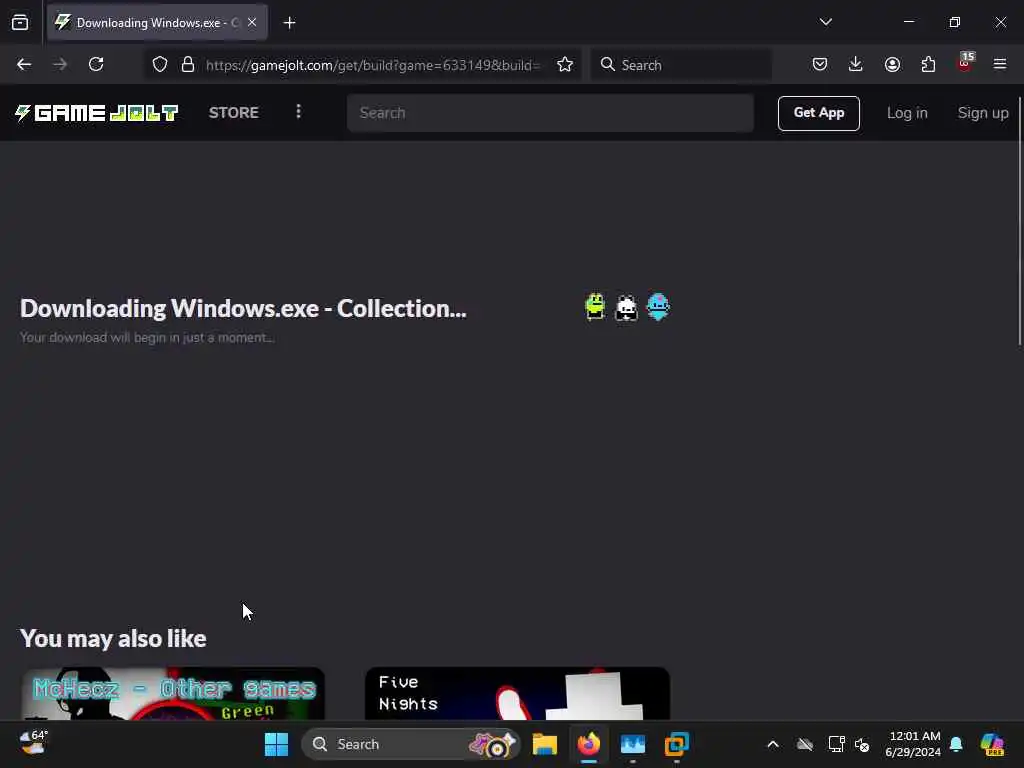
Task: Save page to Pocket
Action: pyautogui.click(x=820, y=64)
